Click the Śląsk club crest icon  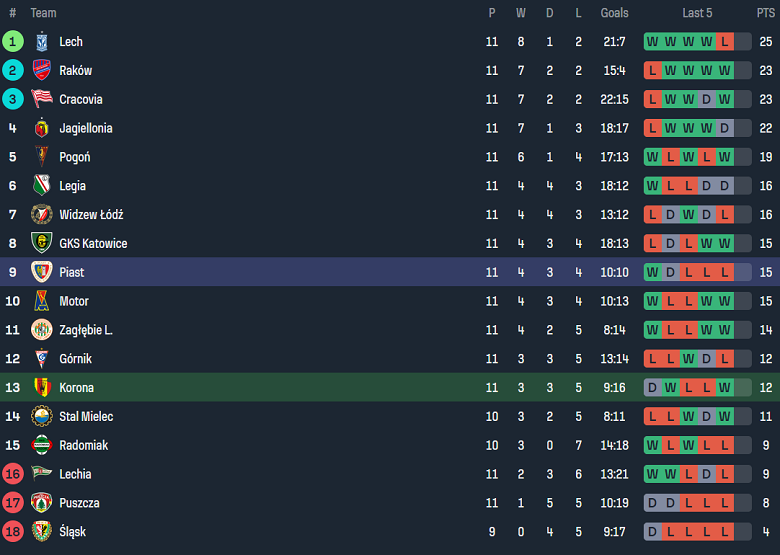click(x=41, y=531)
